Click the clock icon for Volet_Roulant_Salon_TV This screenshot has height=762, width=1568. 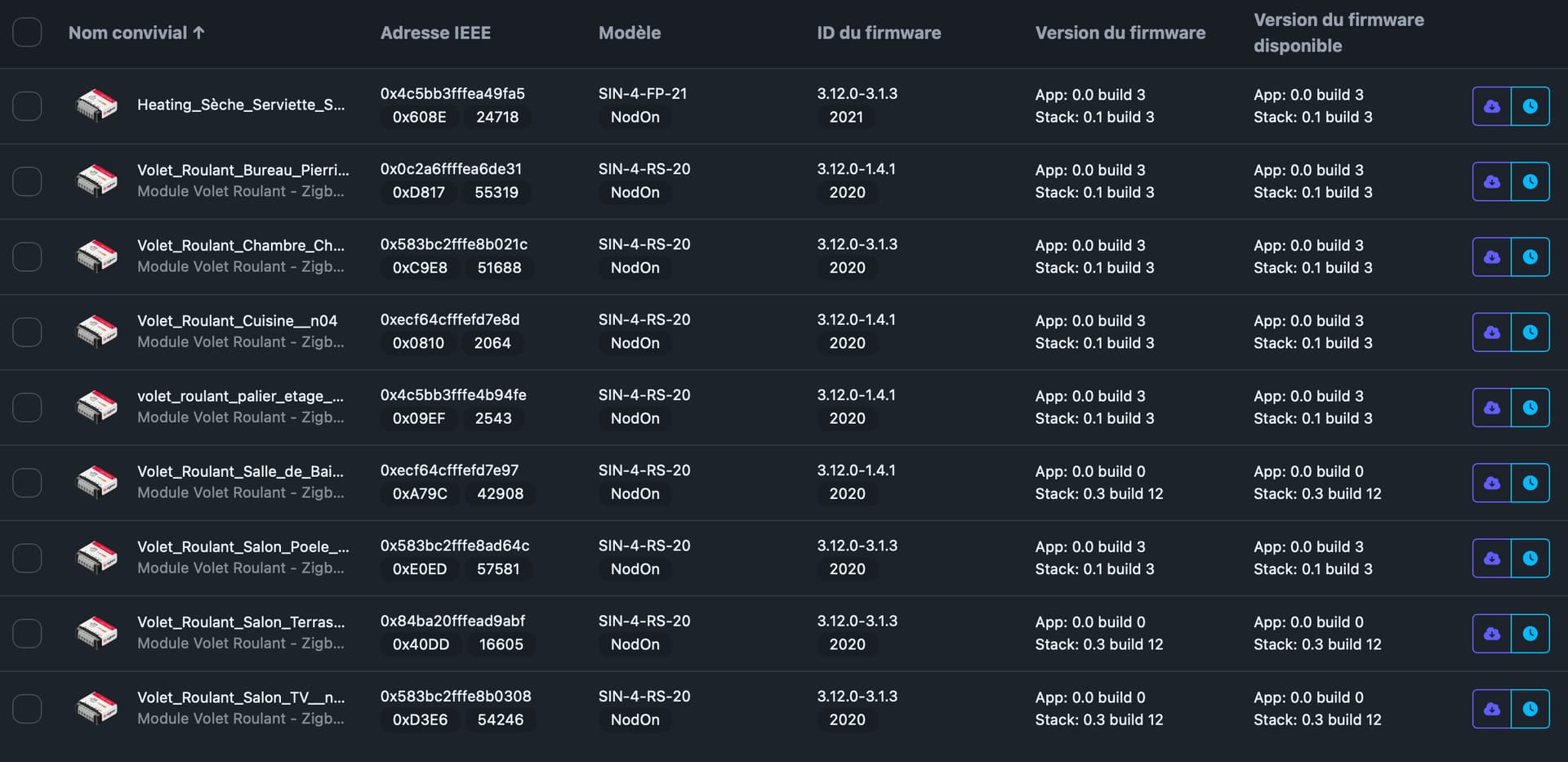click(1530, 709)
